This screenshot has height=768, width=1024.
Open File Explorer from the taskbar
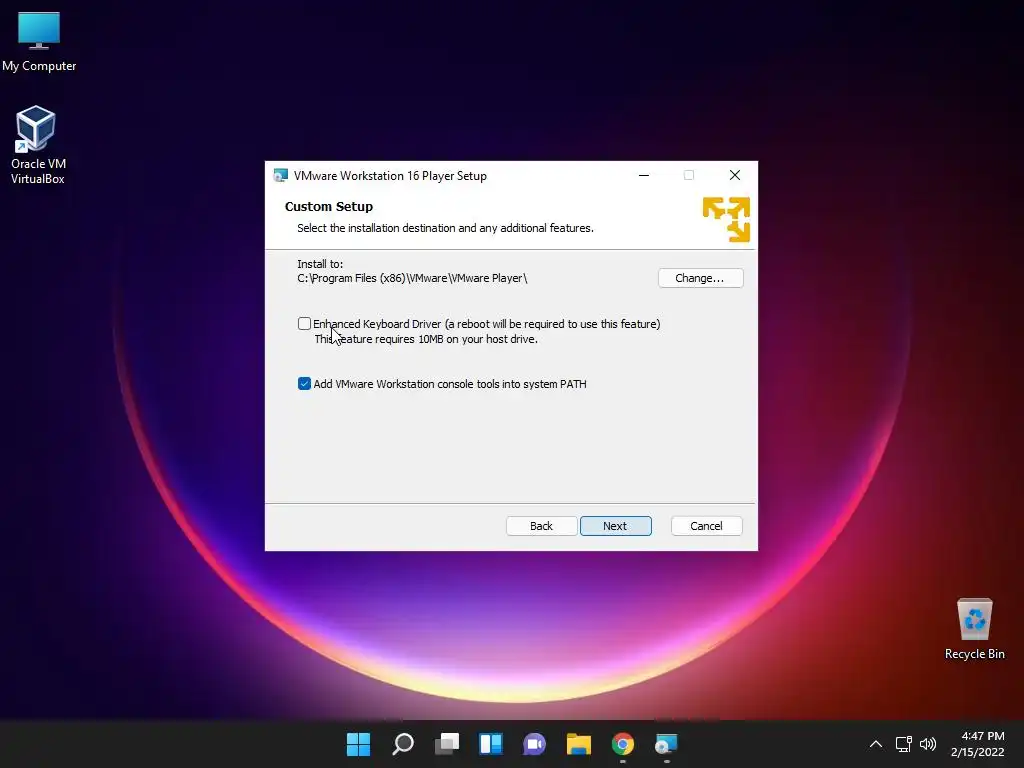[x=579, y=744]
